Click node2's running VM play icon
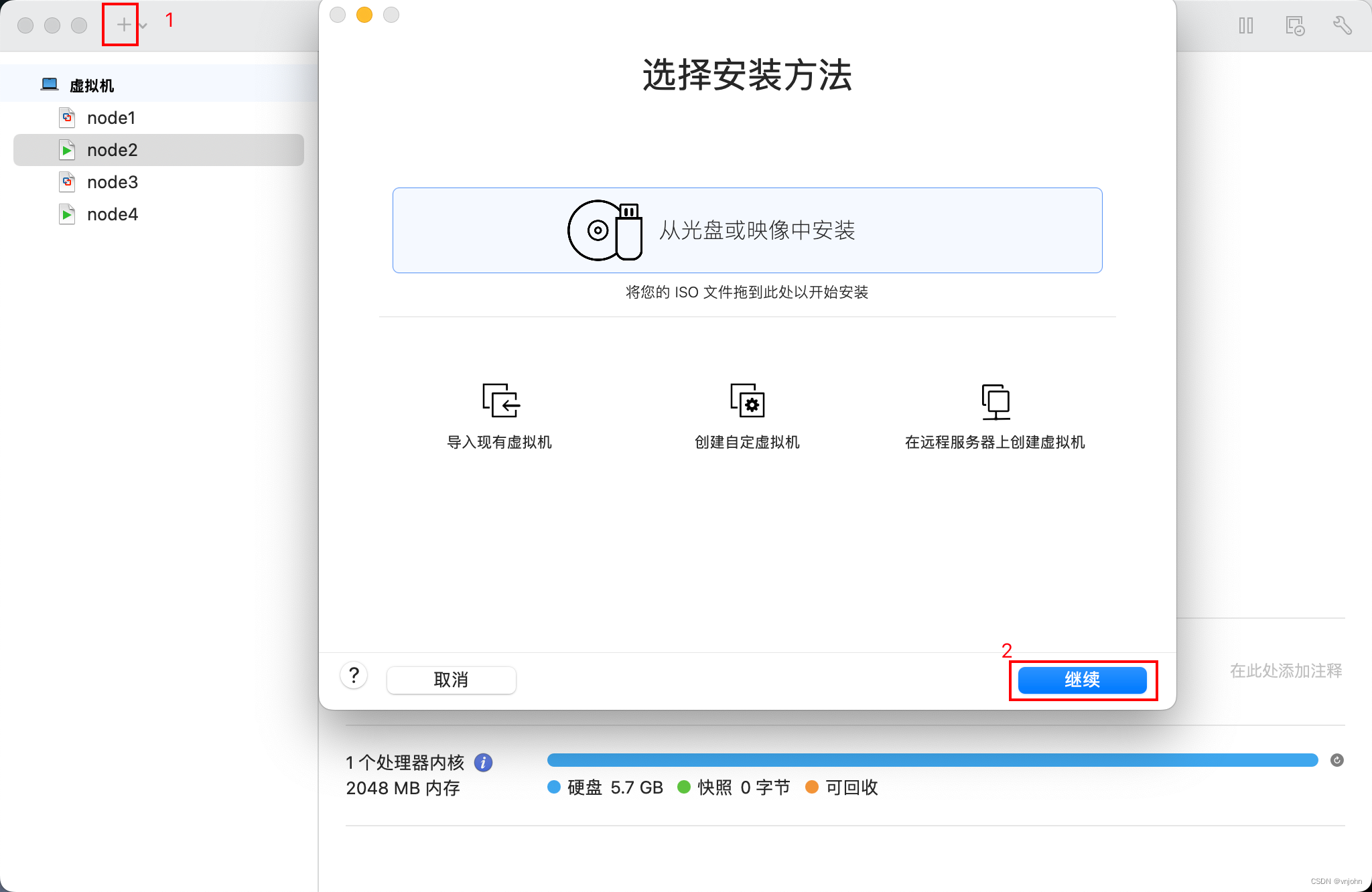Viewport: 1372px width, 892px height. pyautogui.click(x=67, y=150)
